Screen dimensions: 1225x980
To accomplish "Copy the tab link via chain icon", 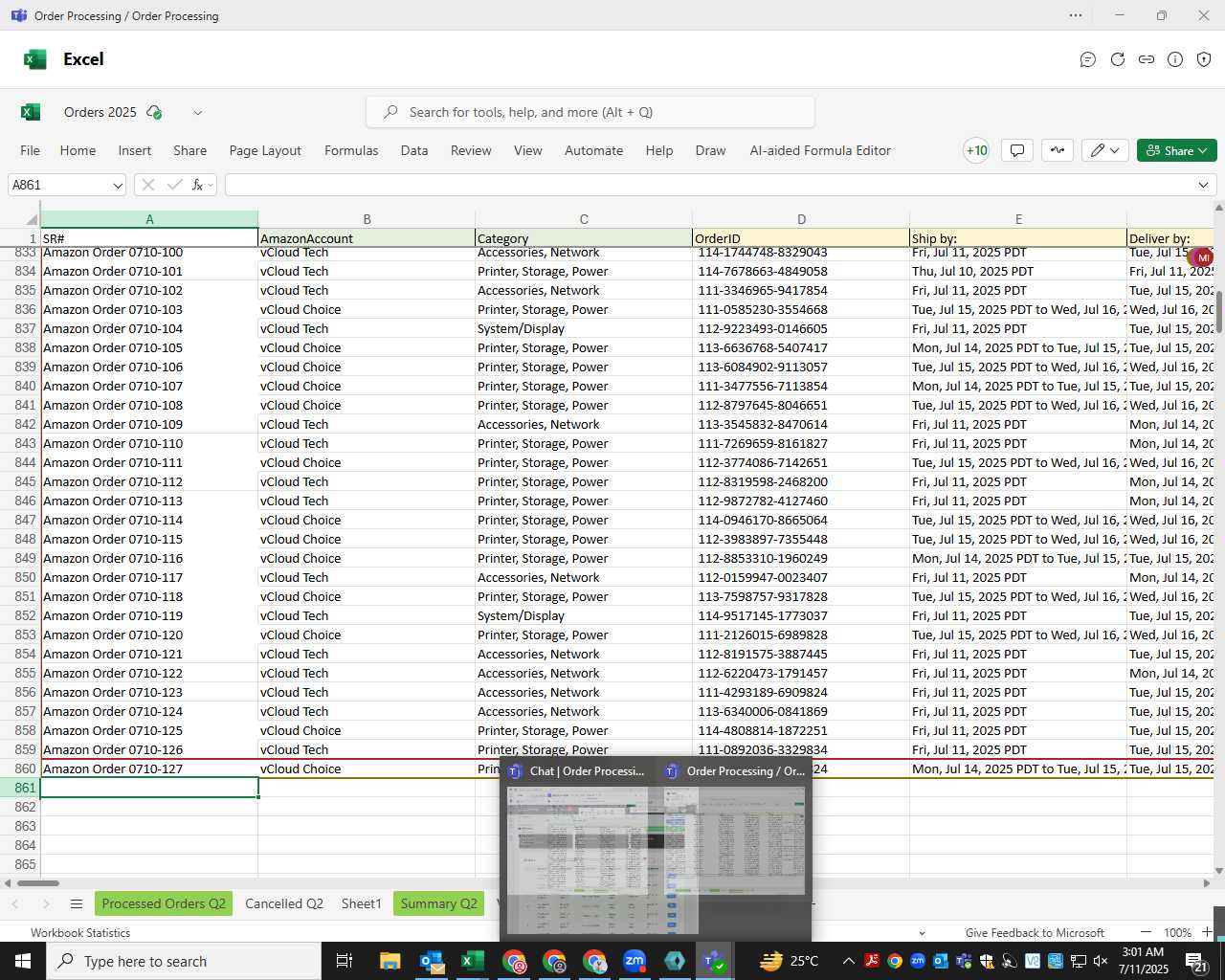I will point(1147,59).
